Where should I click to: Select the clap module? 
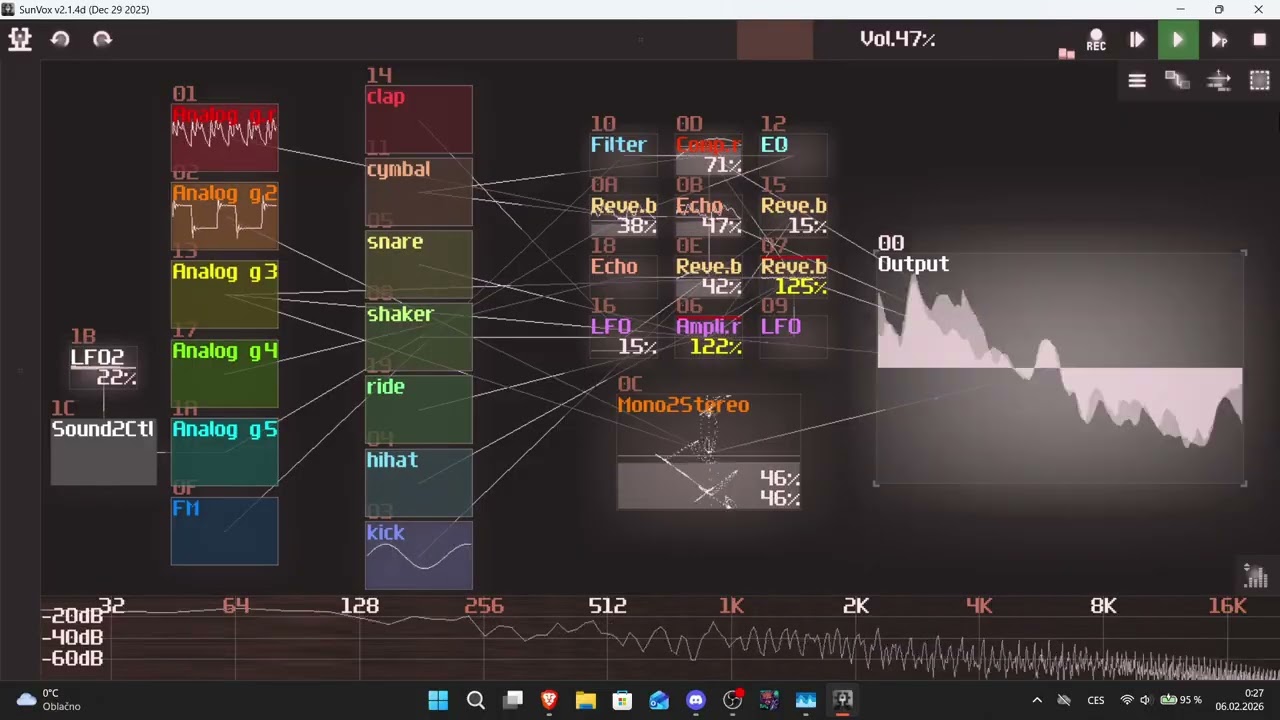(419, 119)
